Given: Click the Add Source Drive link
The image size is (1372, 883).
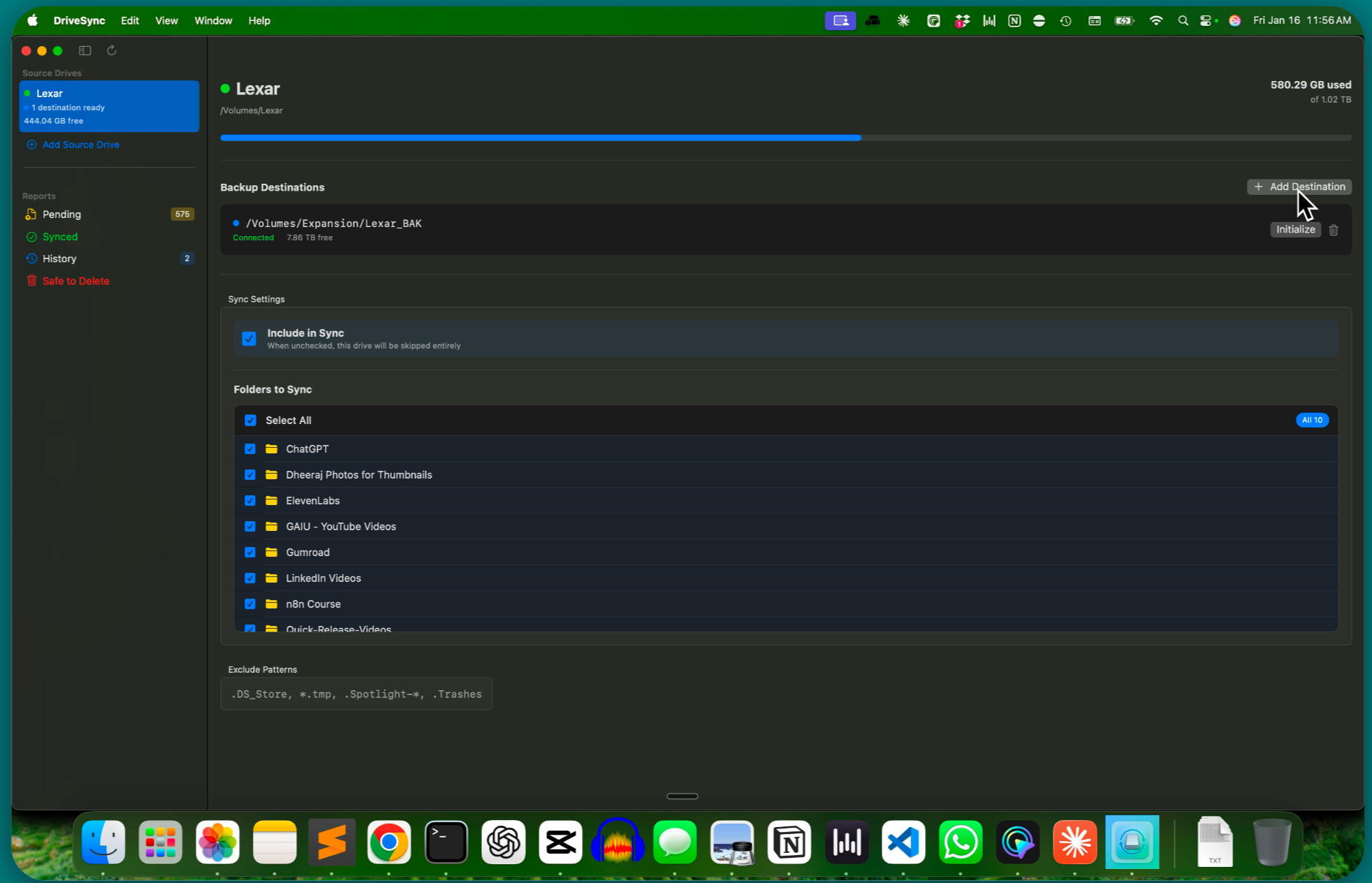Looking at the screenshot, I should tap(80, 145).
